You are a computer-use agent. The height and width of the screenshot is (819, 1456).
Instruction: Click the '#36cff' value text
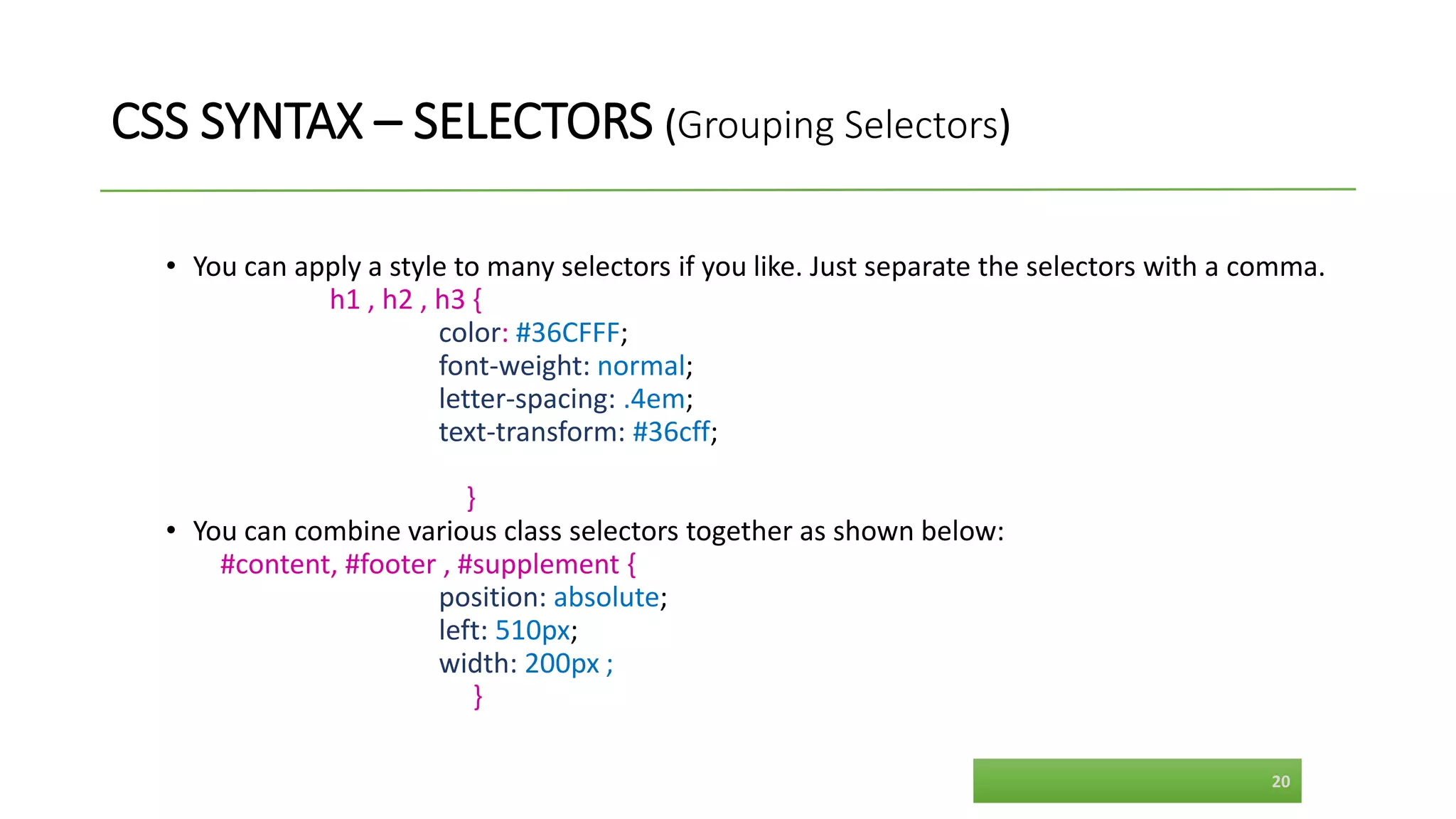pos(671,432)
